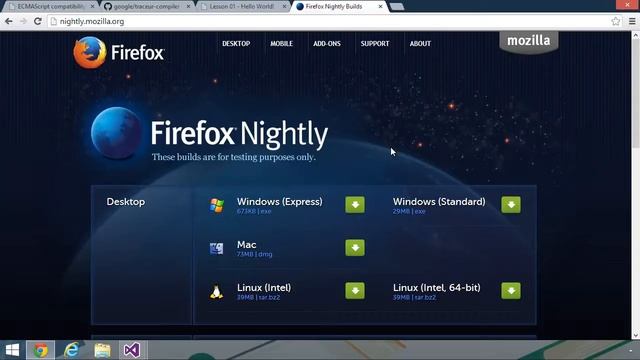Image resolution: width=640 pixels, height=360 pixels.
Task: Click the Linux penguin icon
Action: tap(216, 291)
